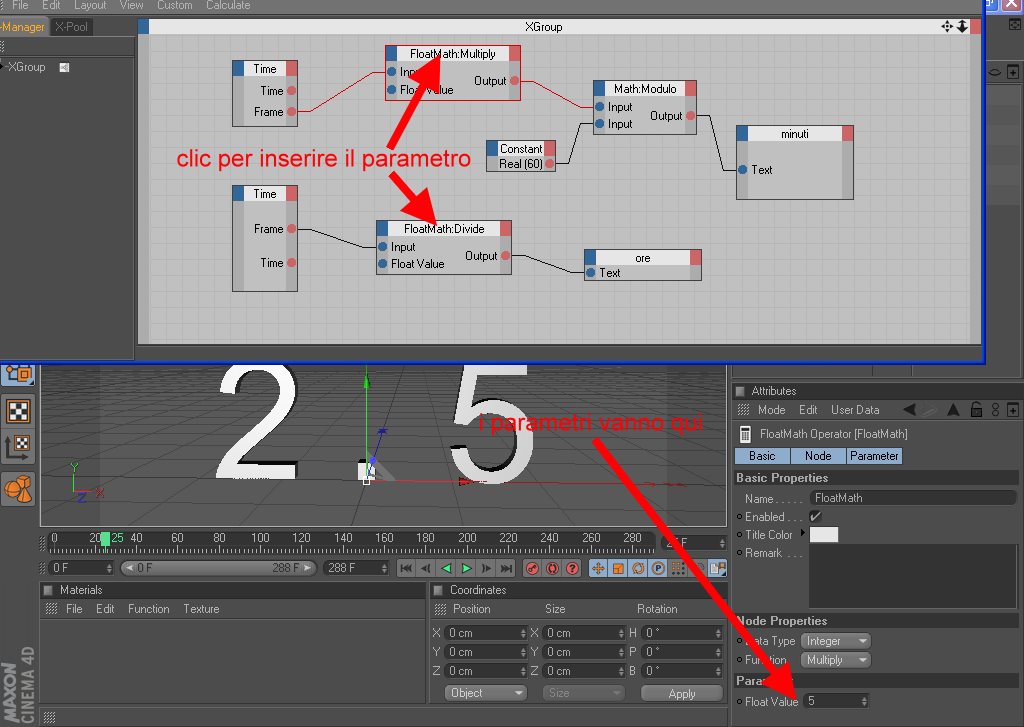This screenshot has height=727, width=1024.
Task: Click the record keyframe button
Action: [x=533, y=568]
